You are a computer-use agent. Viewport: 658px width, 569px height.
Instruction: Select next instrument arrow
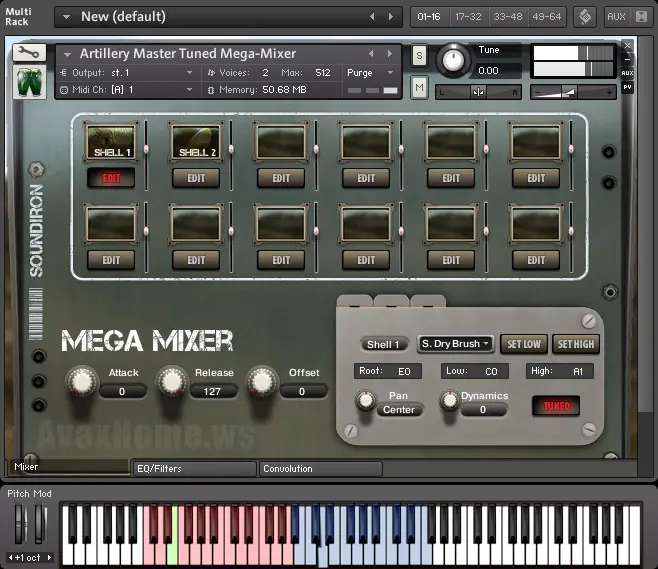click(390, 54)
